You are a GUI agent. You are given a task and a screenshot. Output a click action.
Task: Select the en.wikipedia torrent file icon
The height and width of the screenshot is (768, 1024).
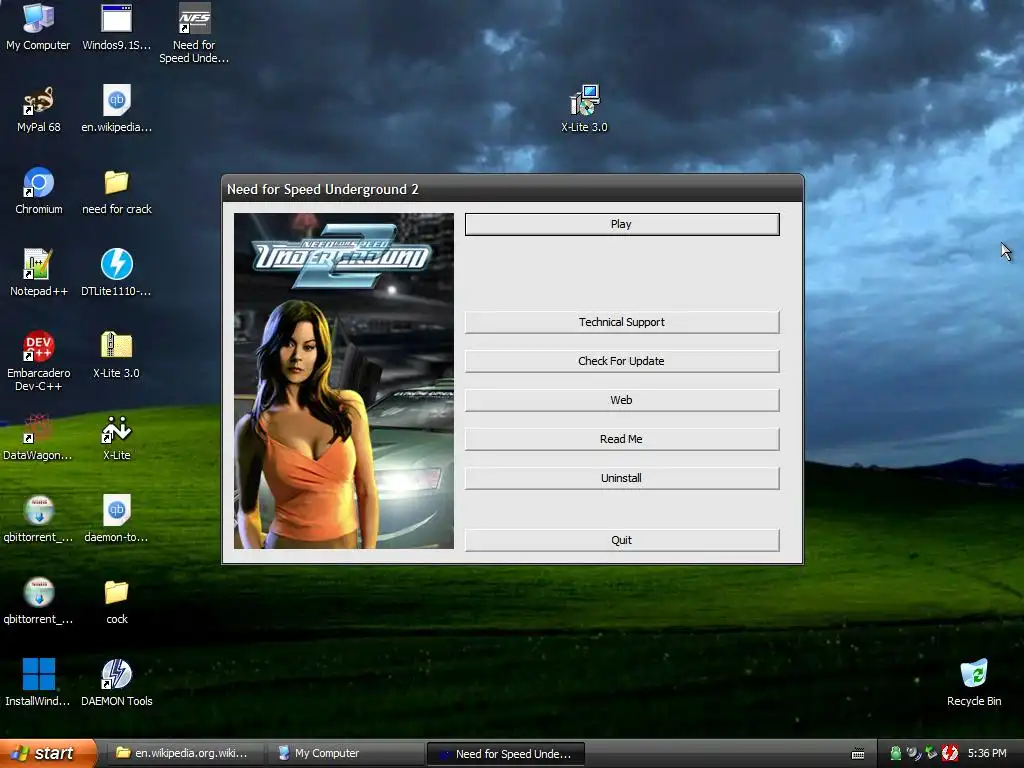click(x=116, y=109)
